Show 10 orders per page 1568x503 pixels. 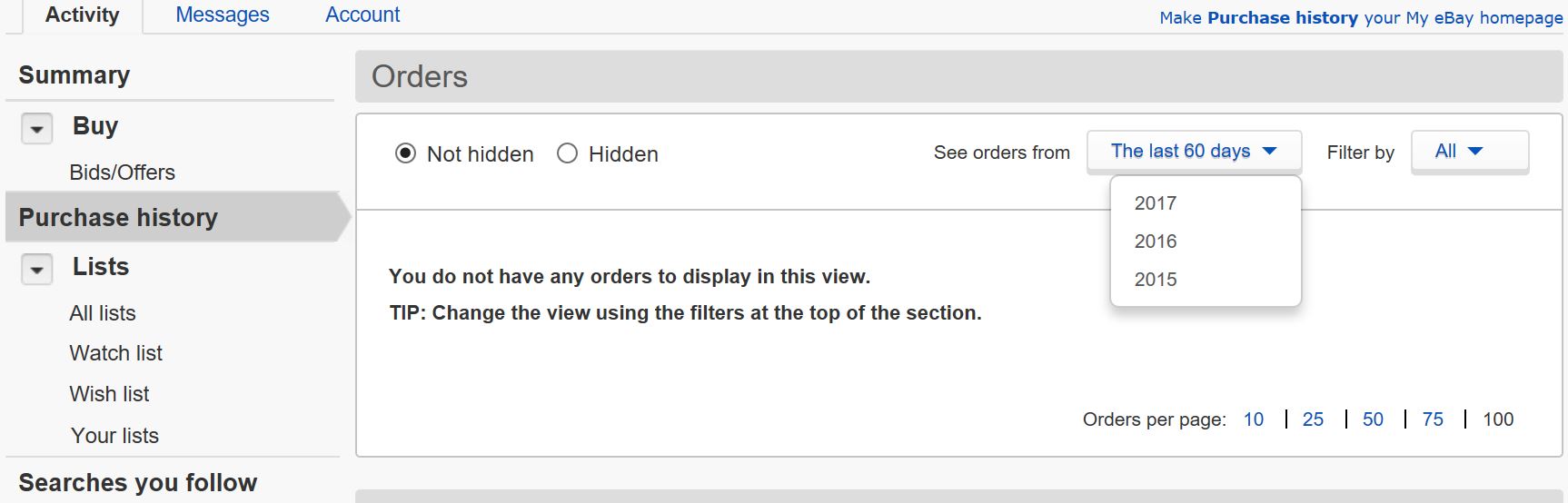tap(1254, 419)
